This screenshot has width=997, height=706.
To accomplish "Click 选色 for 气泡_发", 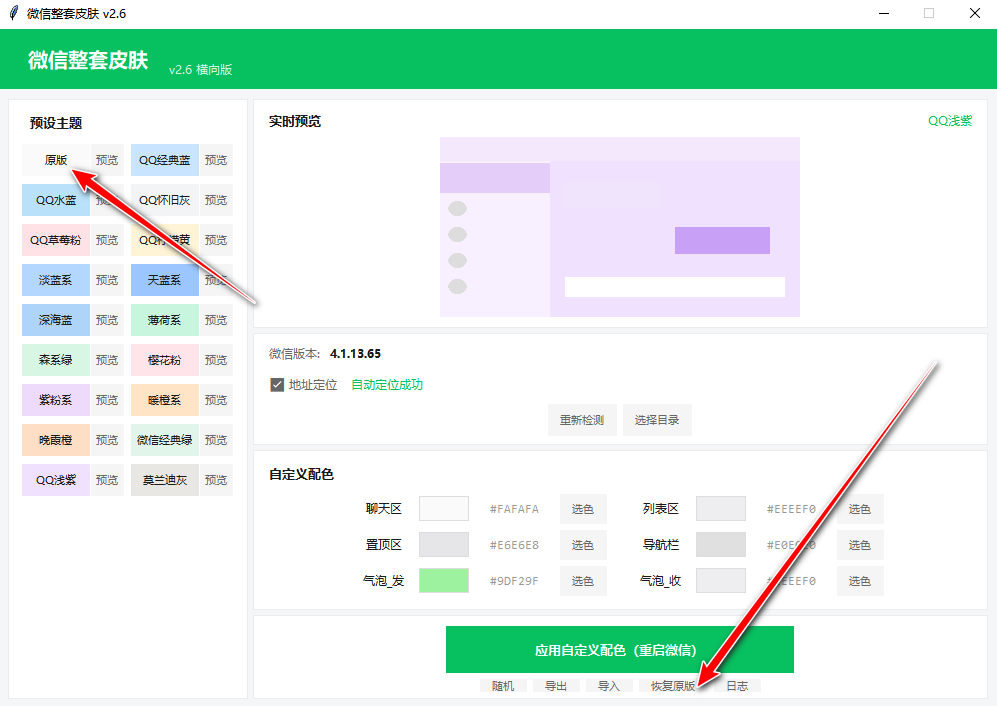I will coord(582,581).
